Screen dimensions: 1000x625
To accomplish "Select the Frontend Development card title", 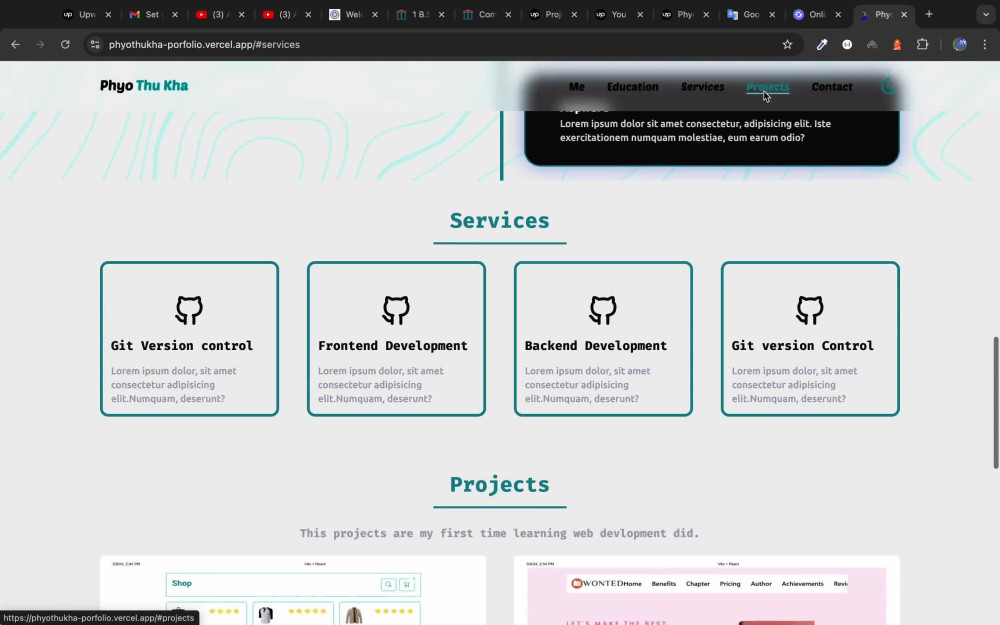I will pos(393,346).
